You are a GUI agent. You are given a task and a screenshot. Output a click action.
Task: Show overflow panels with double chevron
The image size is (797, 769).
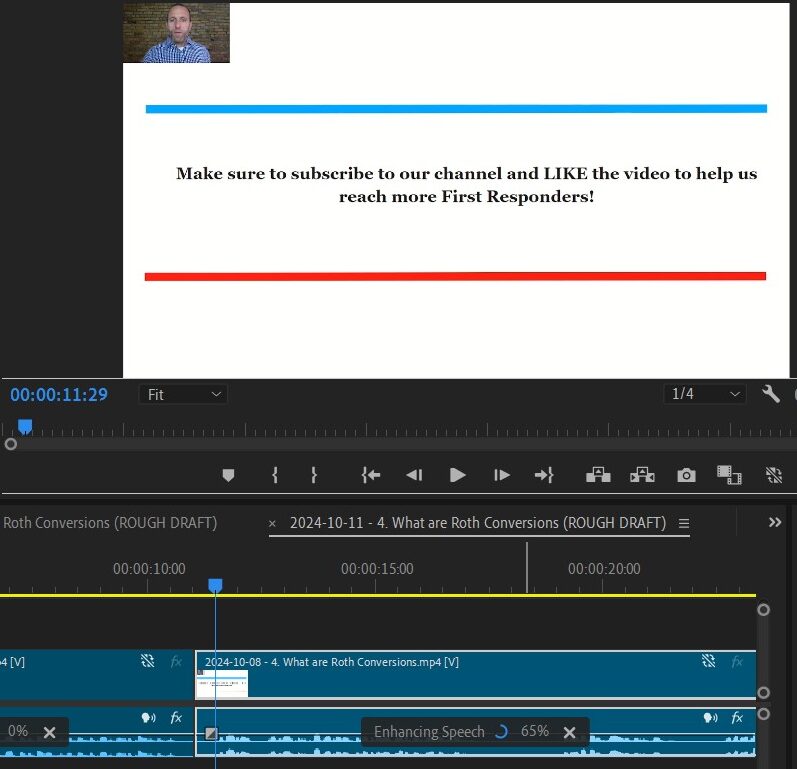pyautogui.click(x=775, y=522)
